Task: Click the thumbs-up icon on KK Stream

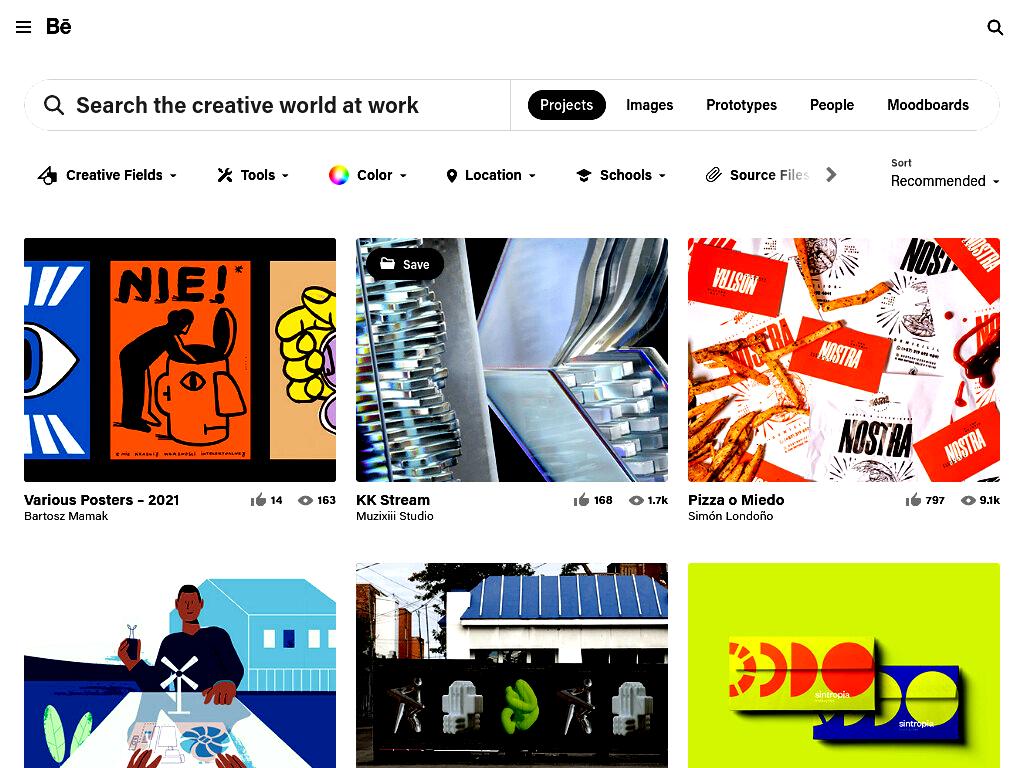Action: (581, 500)
